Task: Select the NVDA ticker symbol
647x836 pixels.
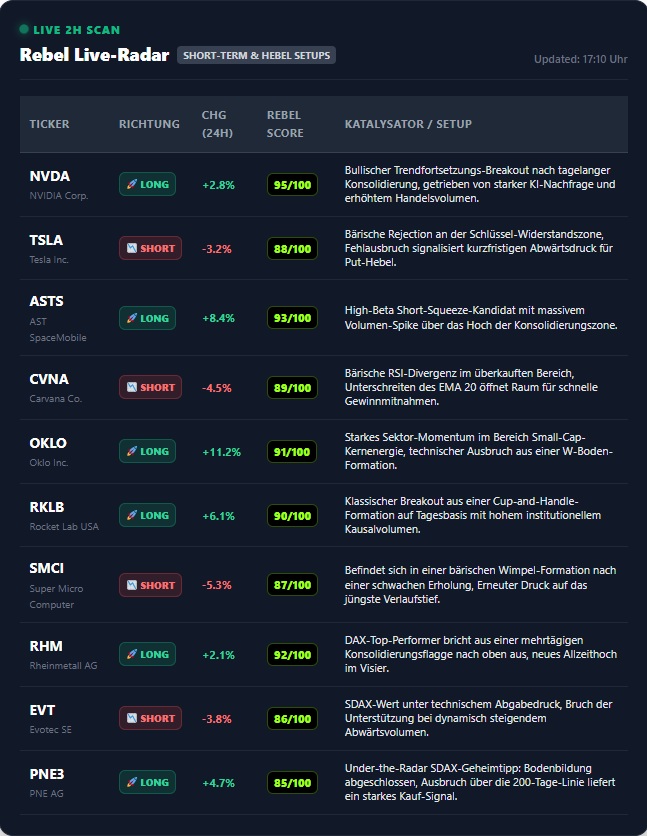Action: click(50, 176)
